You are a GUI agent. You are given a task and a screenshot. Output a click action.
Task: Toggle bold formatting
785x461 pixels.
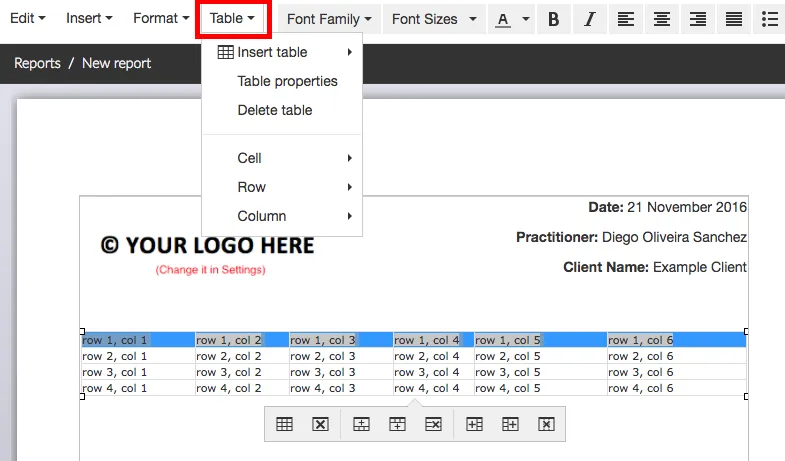(x=554, y=19)
